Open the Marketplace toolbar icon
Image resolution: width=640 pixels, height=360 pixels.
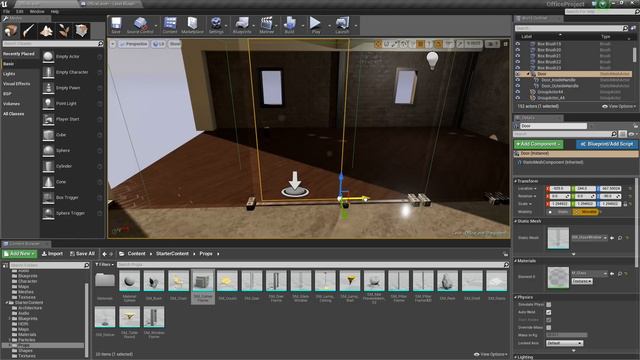[x=192, y=24]
